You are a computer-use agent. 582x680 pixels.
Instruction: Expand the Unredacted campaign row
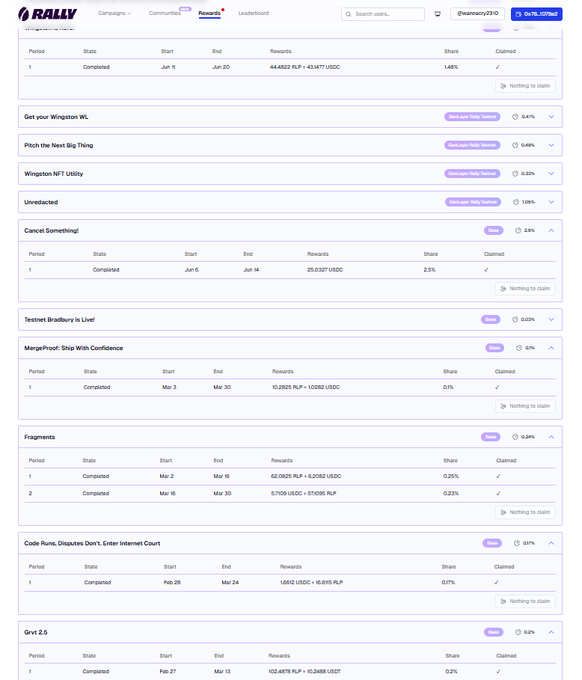[x=551, y=202]
